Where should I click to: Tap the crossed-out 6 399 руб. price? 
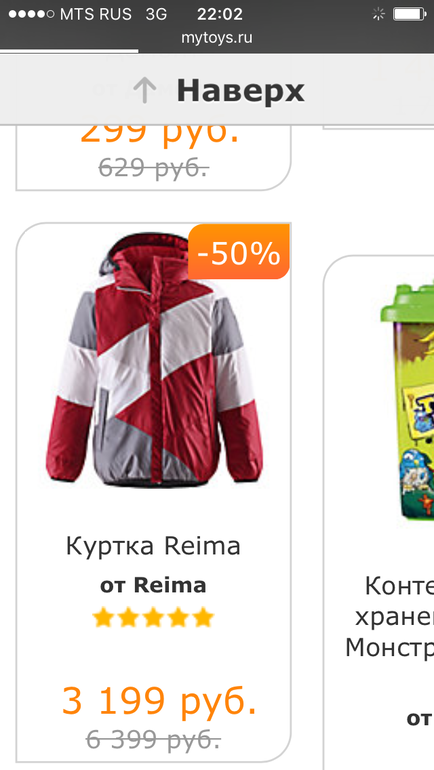[153, 739]
